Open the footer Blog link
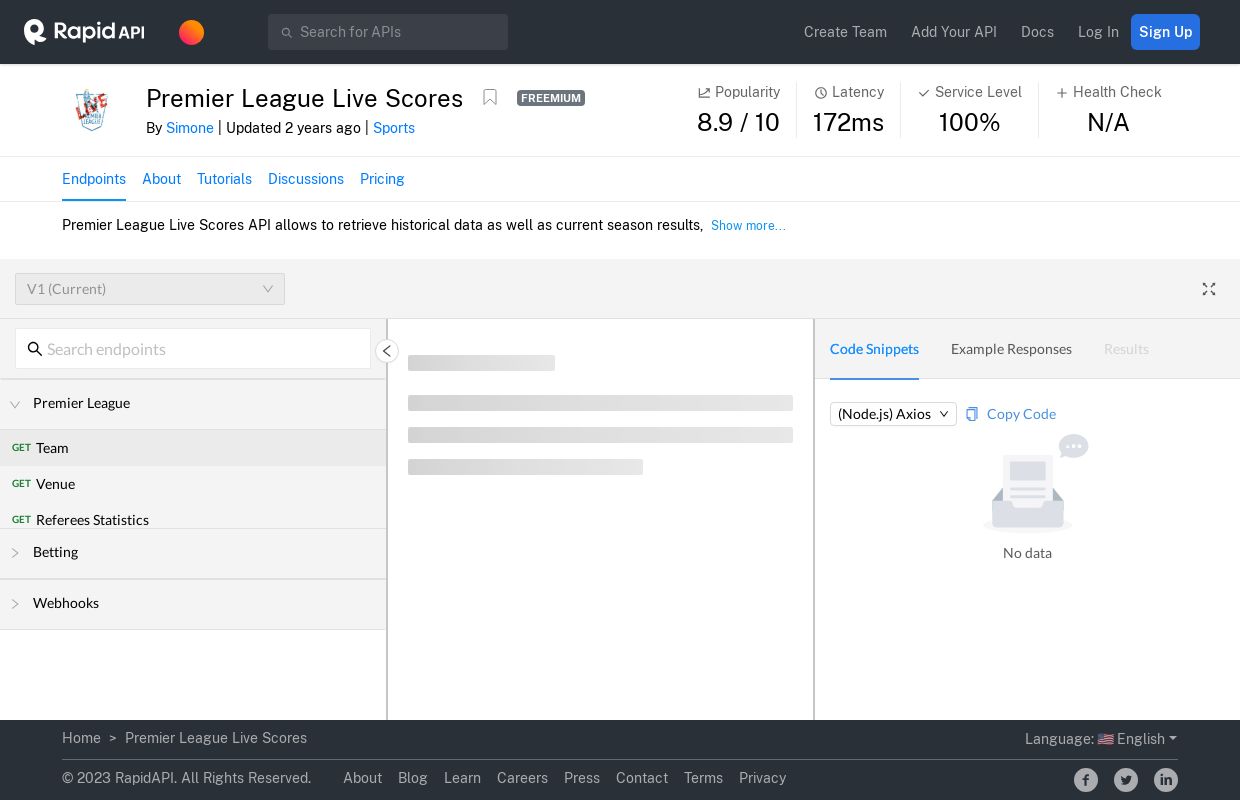Image resolution: width=1240 pixels, height=800 pixels. pos(412,778)
